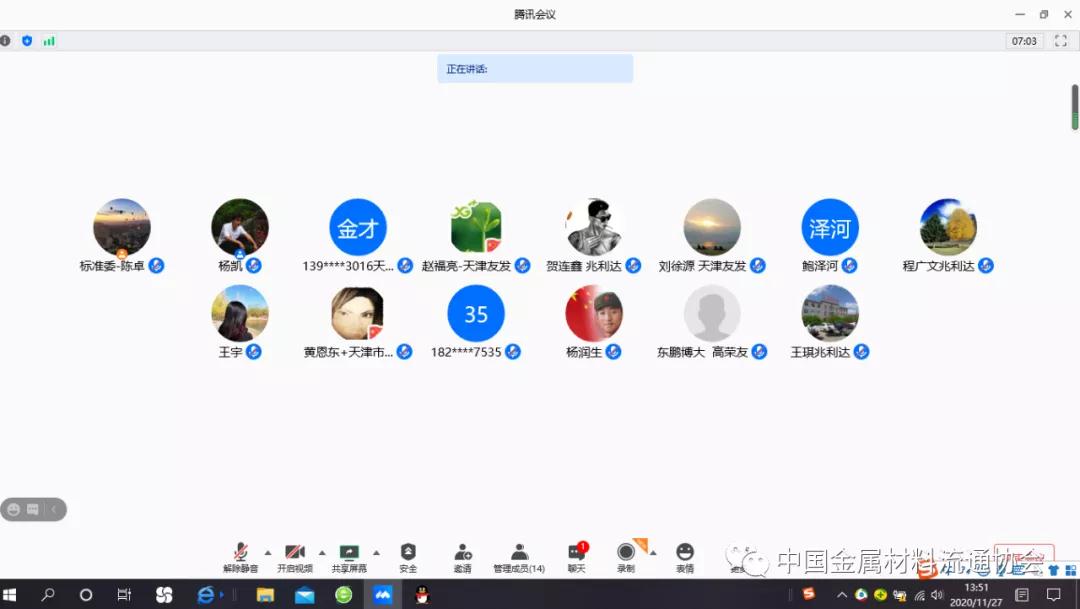Expand share options arrow beside 共享屏幕

[x=376, y=552]
